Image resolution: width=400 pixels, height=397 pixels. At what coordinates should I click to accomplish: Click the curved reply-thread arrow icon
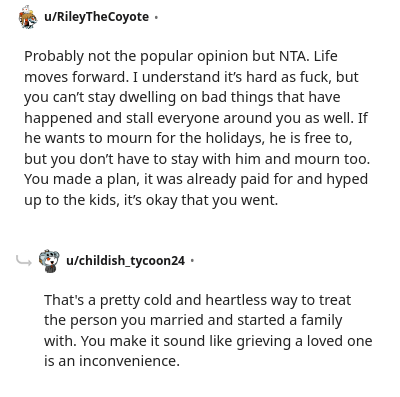coord(24,261)
